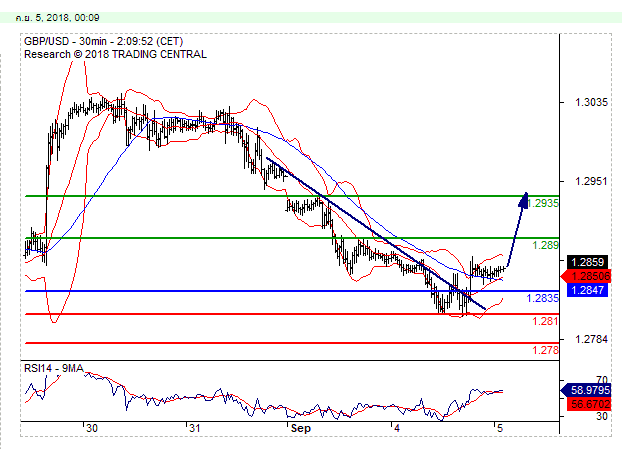
Task: Click the green 1.2935 resistance label
Action: click(x=543, y=203)
